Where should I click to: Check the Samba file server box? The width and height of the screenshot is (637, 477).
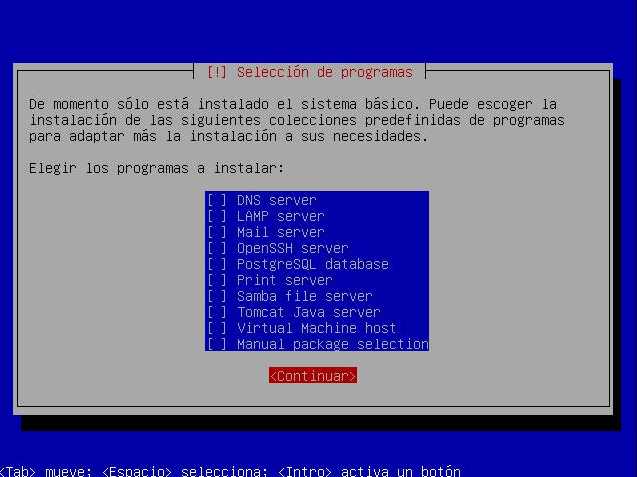[x=217, y=296]
